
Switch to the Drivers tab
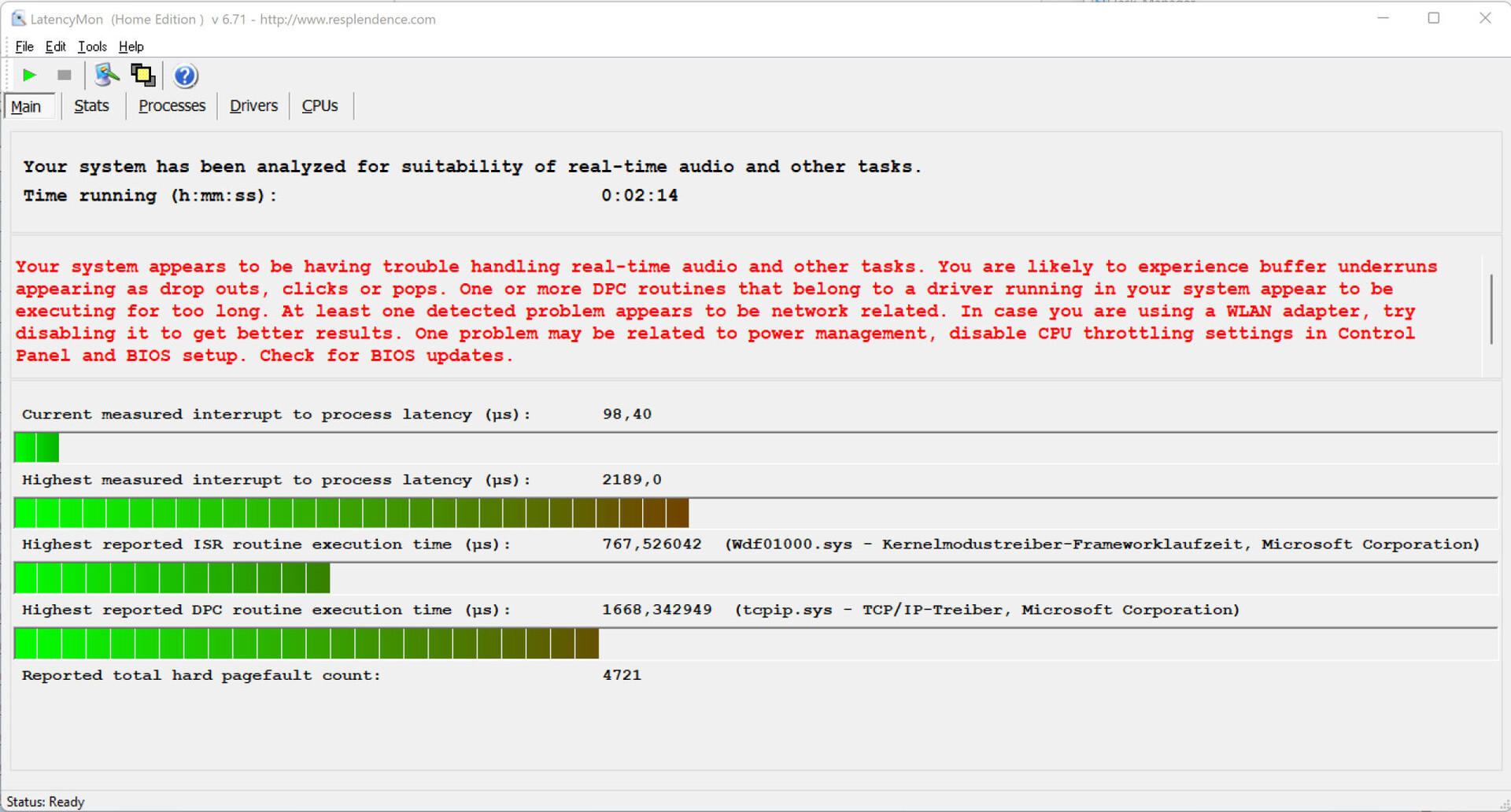coord(253,105)
